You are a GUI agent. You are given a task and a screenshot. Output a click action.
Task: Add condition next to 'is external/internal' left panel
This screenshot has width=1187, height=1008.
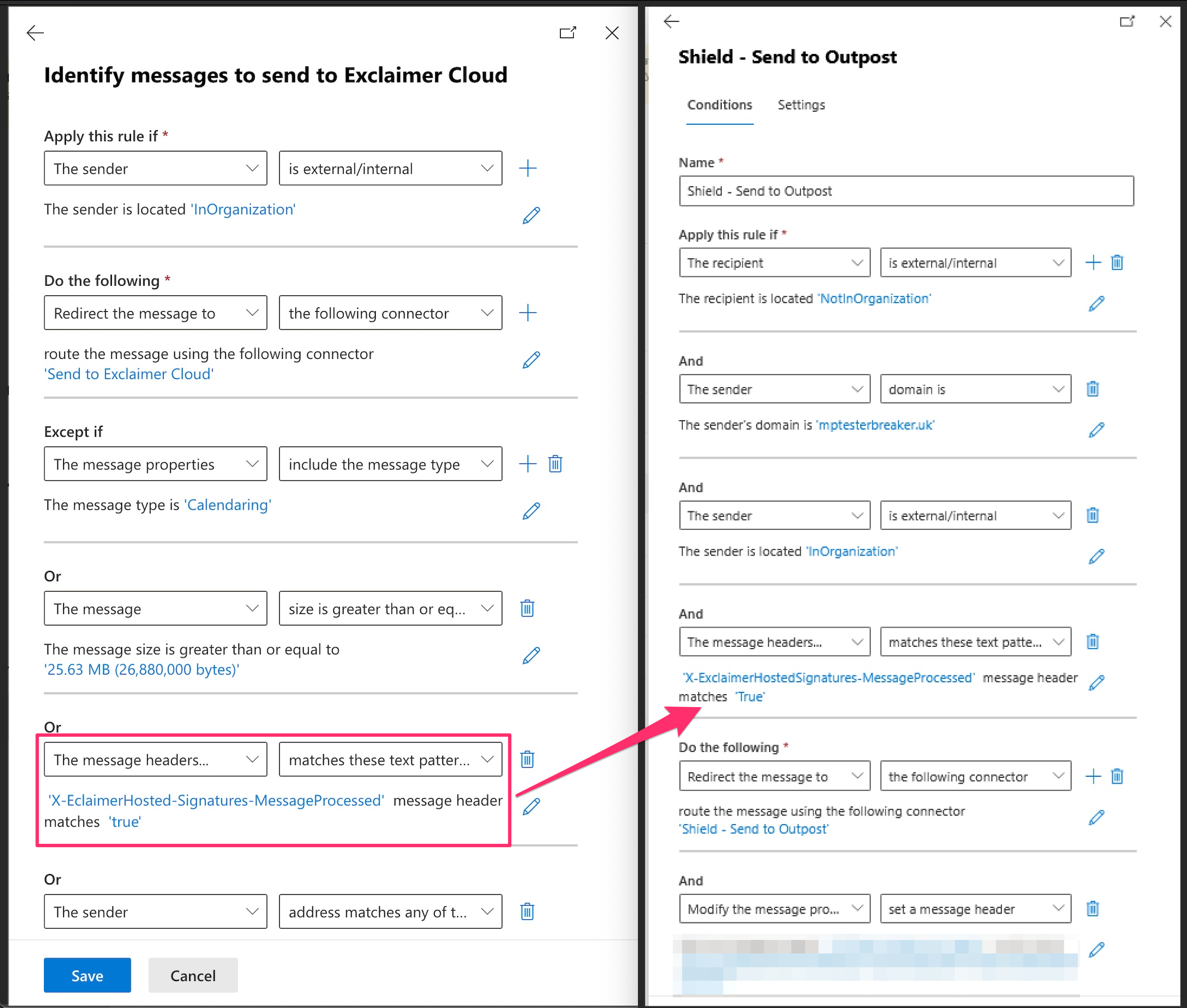pyautogui.click(x=528, y=168)
